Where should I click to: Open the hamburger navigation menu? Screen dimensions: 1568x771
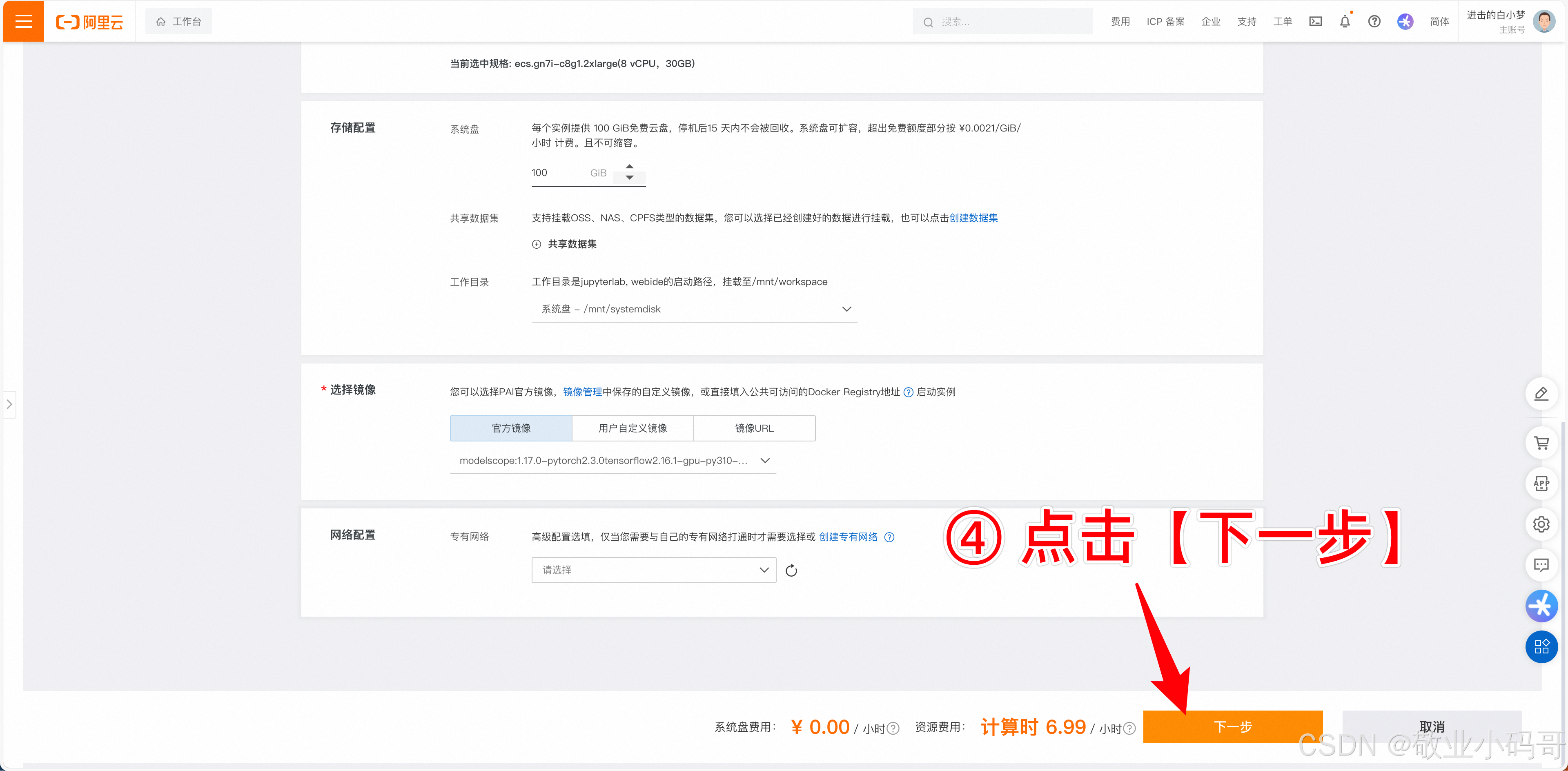point(22,21)
